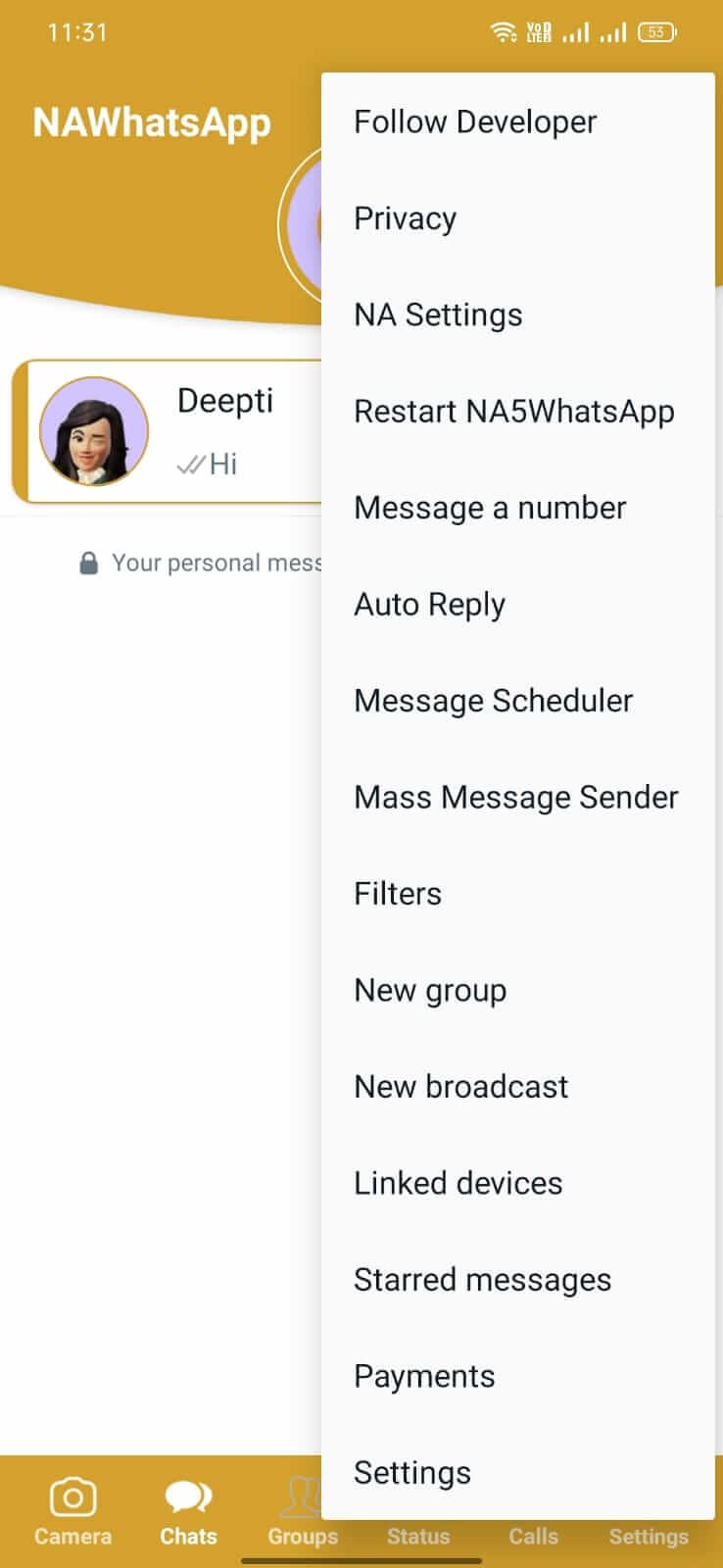Open the Groups tab icon
This screenshot has height=1568, width=723.
[x=302, y=1496]
